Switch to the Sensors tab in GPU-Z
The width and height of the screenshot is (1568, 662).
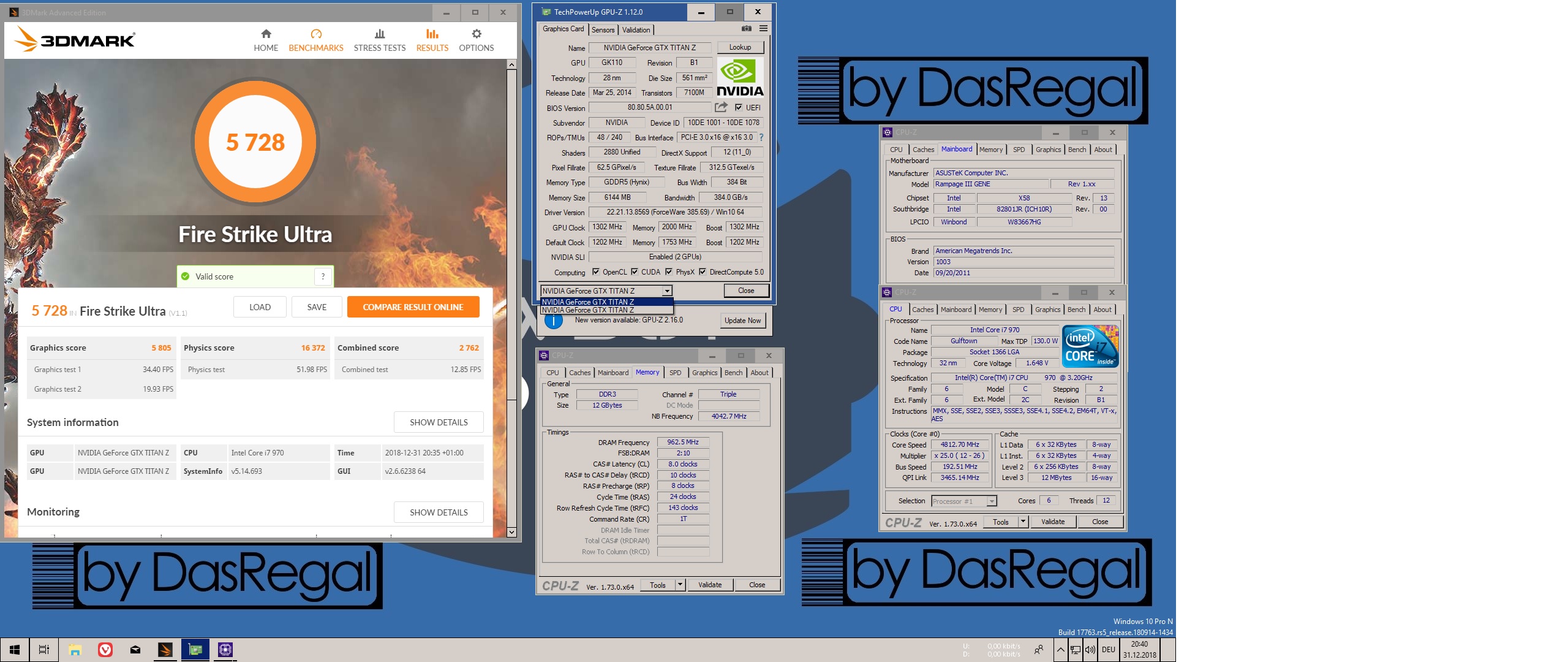(x=603, y=30)
